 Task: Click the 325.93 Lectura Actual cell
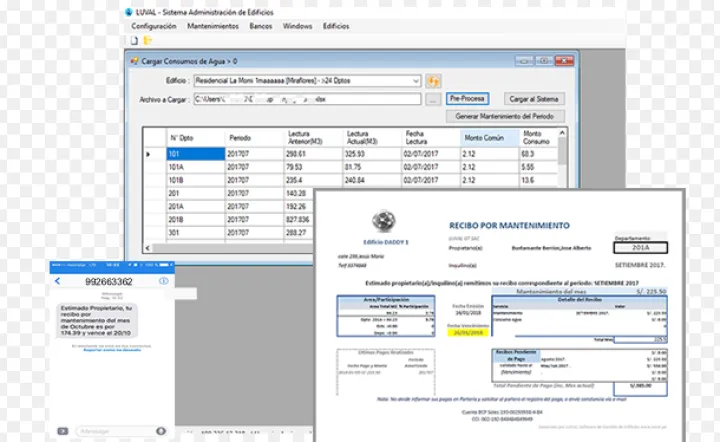[372, 154]
